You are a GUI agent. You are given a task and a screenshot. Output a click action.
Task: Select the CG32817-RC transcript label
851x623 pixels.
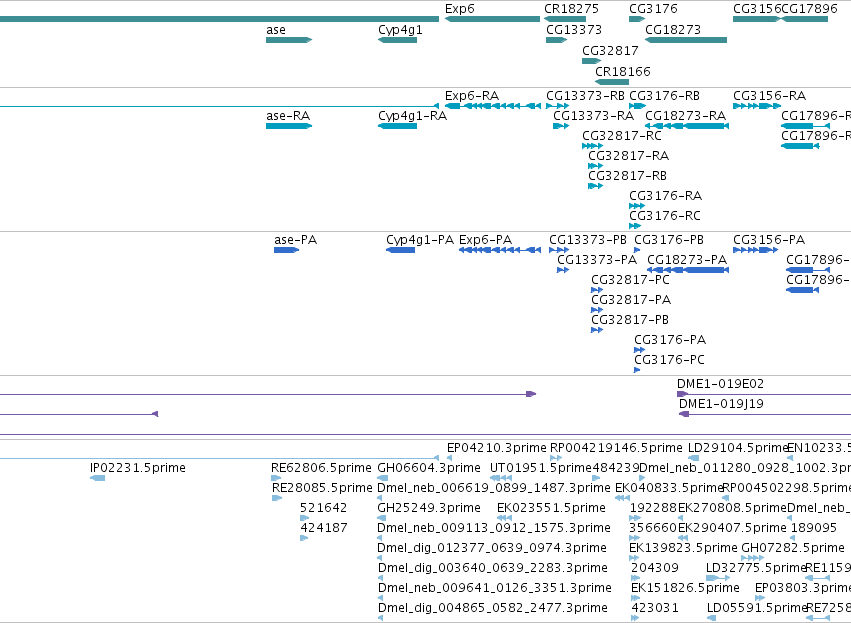point(622,136)
